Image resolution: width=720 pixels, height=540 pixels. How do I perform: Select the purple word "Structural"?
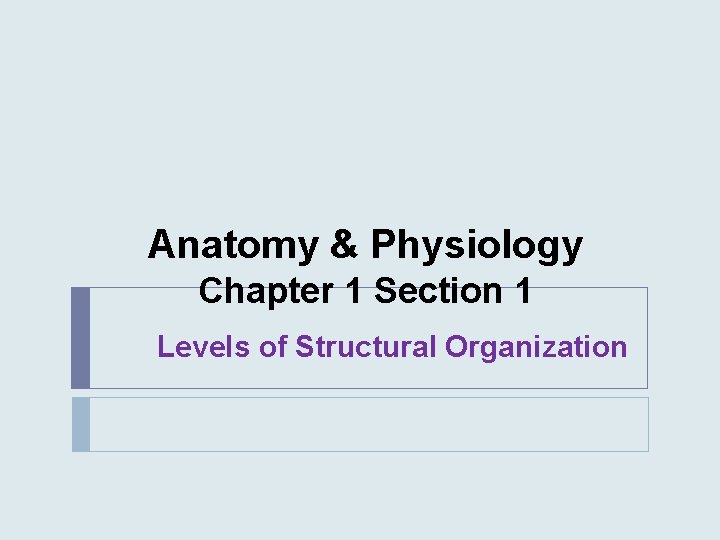tap(366, 347)
